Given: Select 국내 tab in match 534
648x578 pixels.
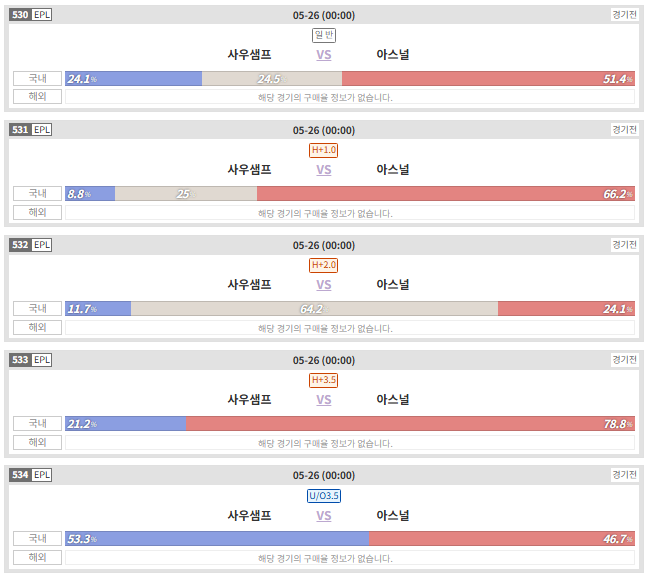Looking at the screenshot, I should tap(37, 538).
